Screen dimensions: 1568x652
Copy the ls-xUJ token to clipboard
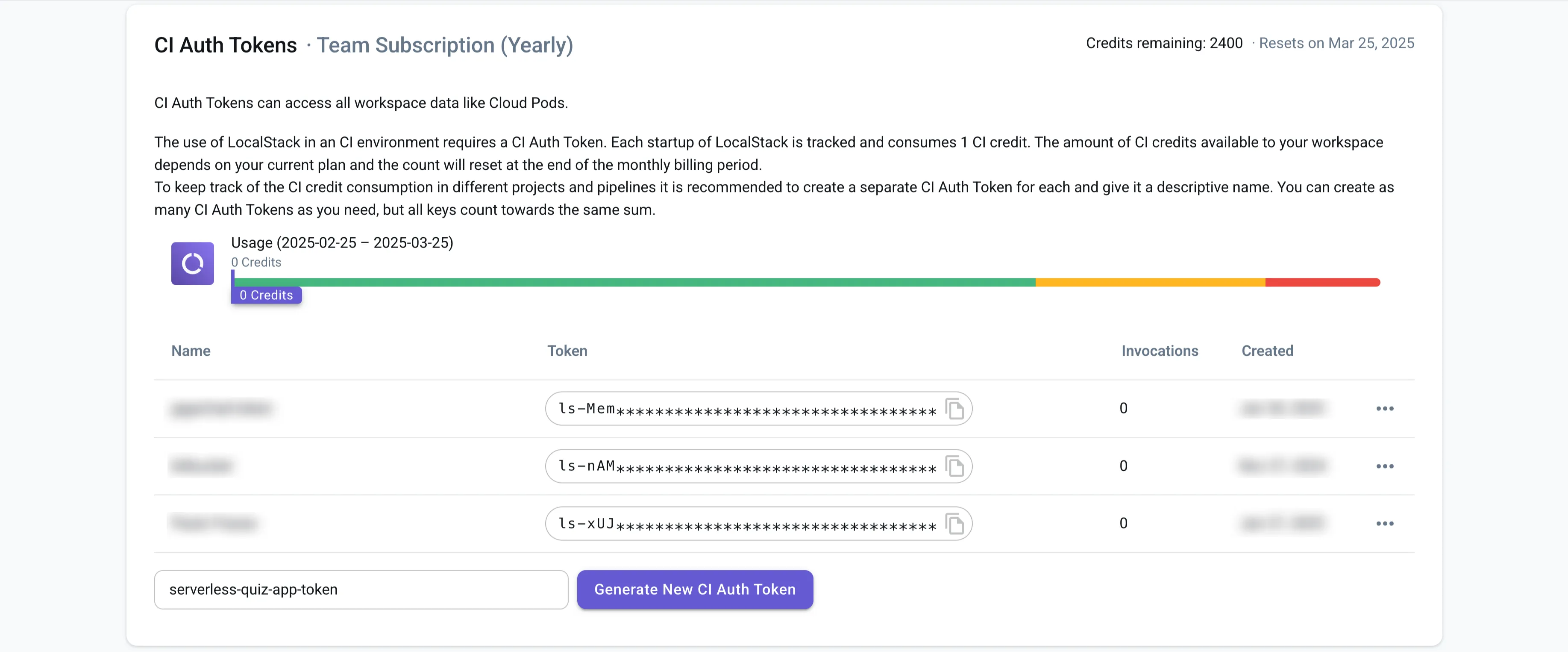(954, 523)
